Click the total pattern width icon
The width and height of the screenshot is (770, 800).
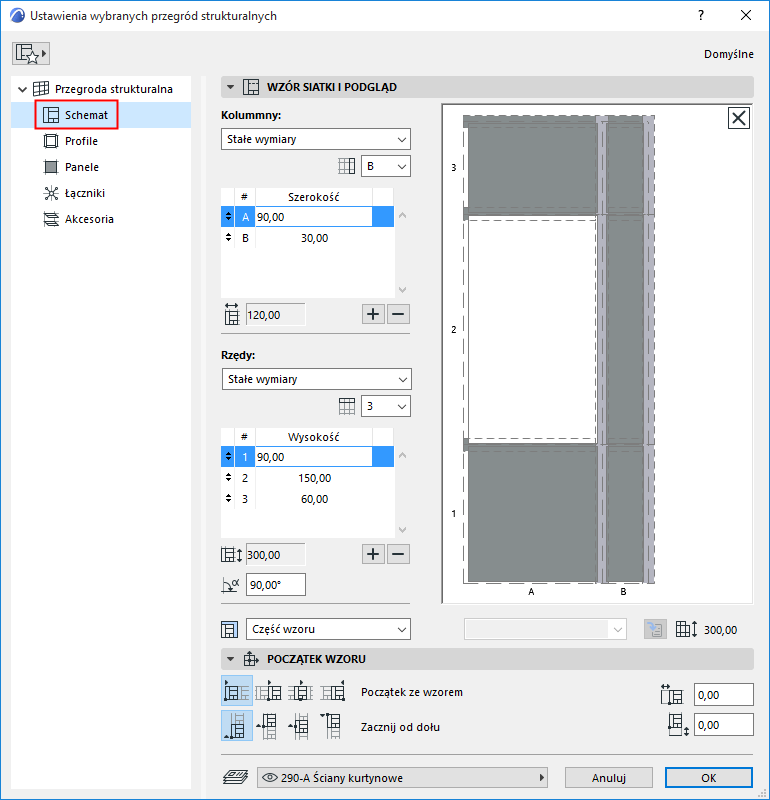point(232,314)
